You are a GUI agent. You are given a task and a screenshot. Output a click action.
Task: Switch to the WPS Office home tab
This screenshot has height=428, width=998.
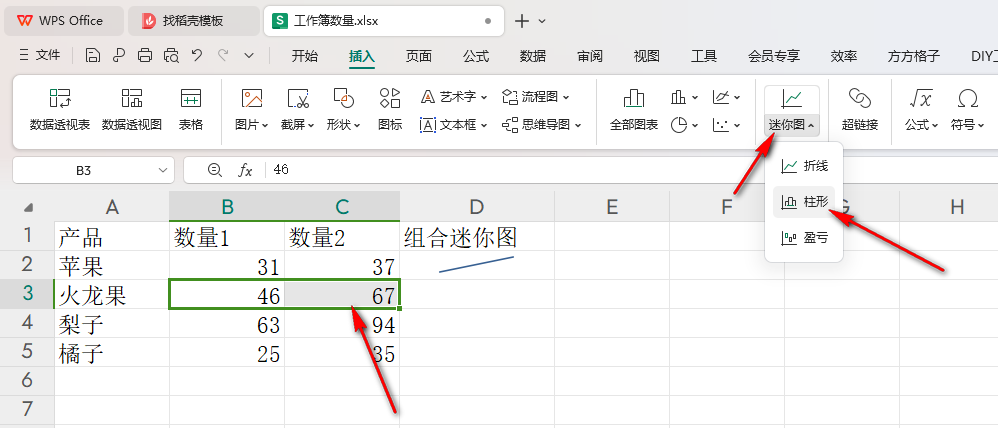64,21
